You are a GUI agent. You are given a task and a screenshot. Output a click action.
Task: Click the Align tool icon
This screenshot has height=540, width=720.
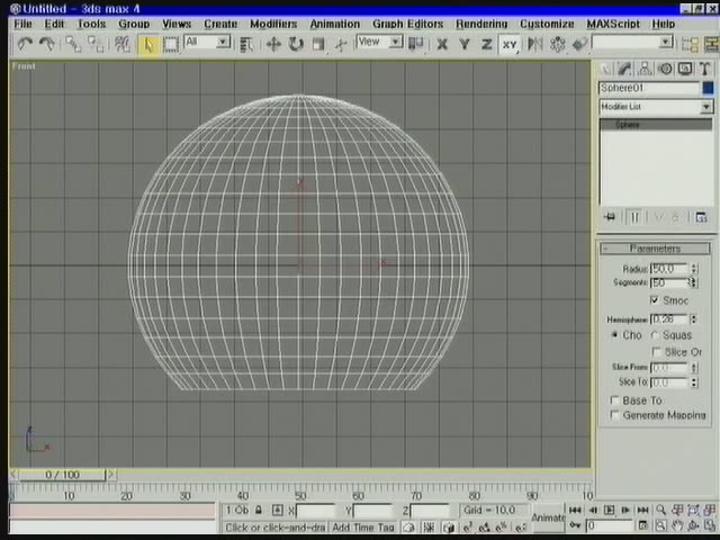(x=580, y=45)
